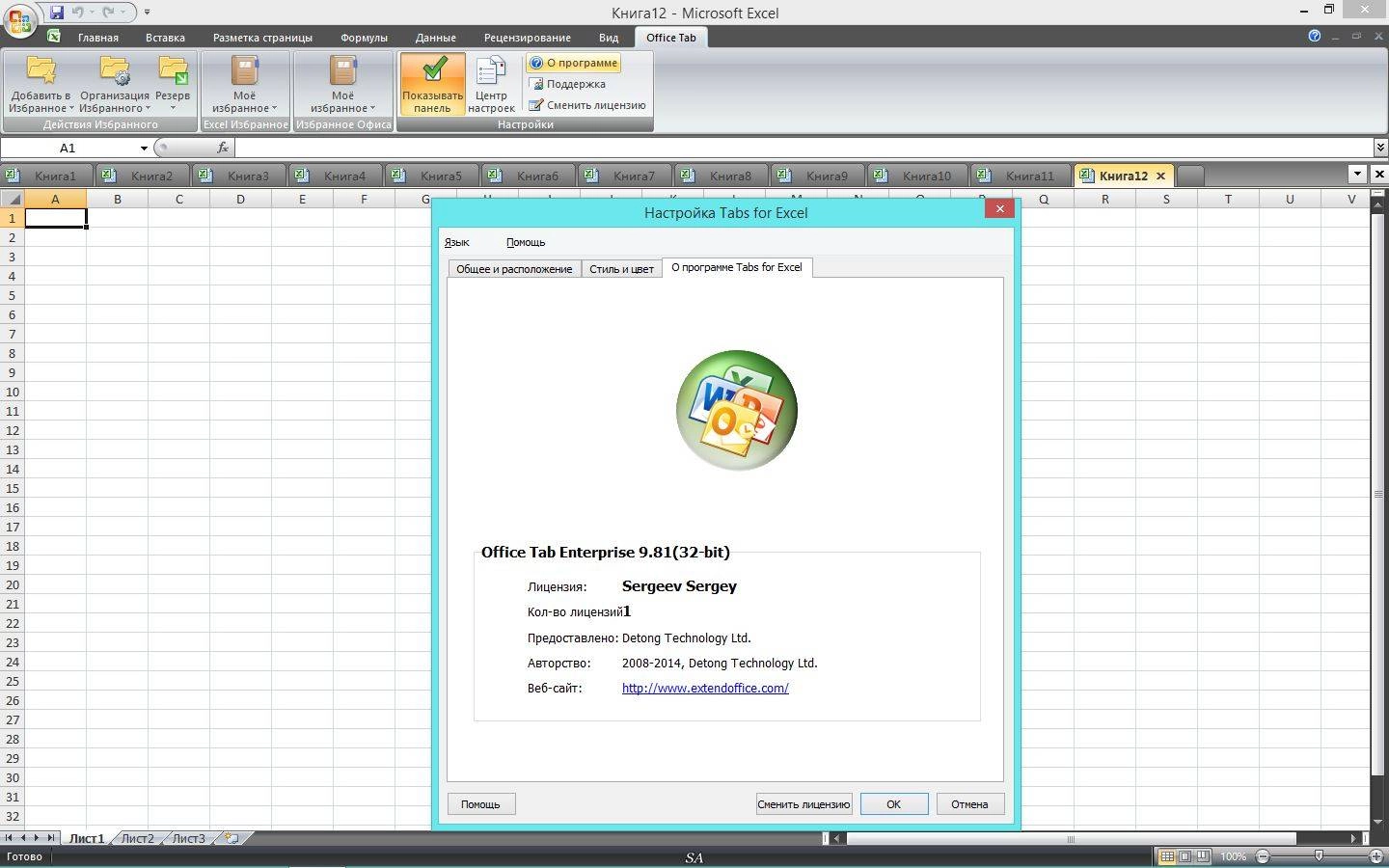Viewport: 1389px width, 868px height.
Task: Click zoom slider handle in status bar
Action: pyautogui.click(x=1319, y=856)
